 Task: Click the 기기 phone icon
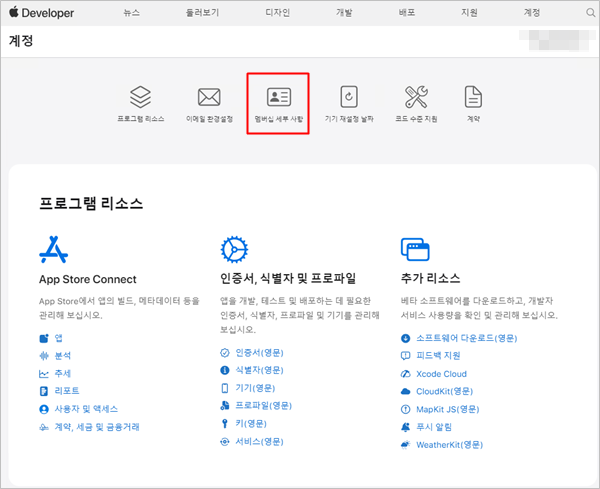(x=225, y=388)
